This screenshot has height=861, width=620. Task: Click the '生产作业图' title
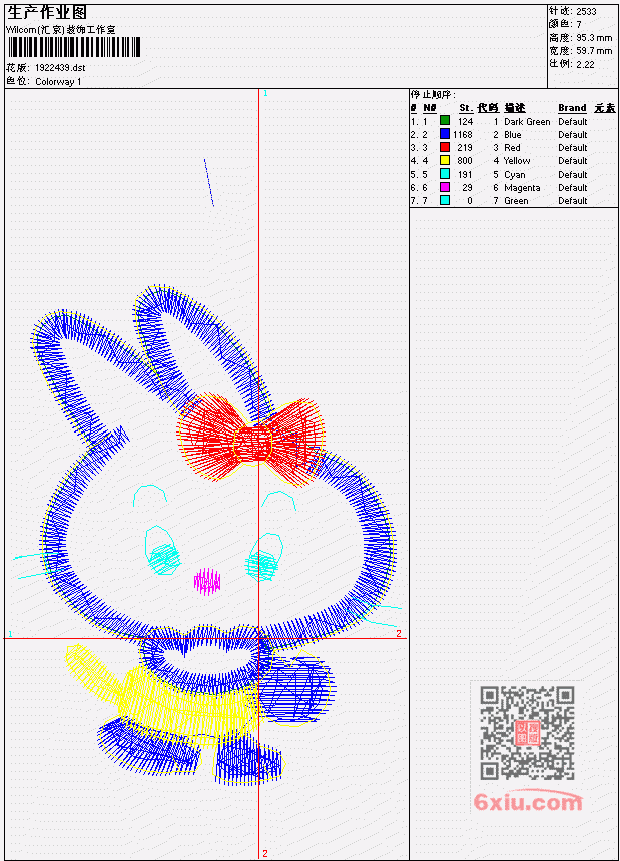[47, 12]
